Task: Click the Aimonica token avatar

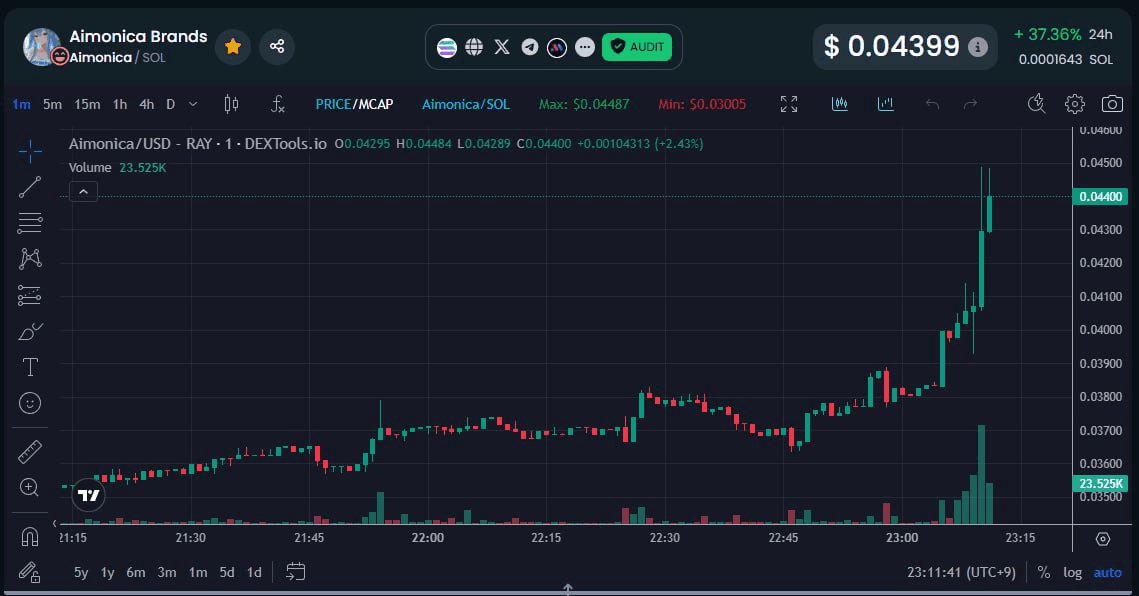Action: (41, 47)
